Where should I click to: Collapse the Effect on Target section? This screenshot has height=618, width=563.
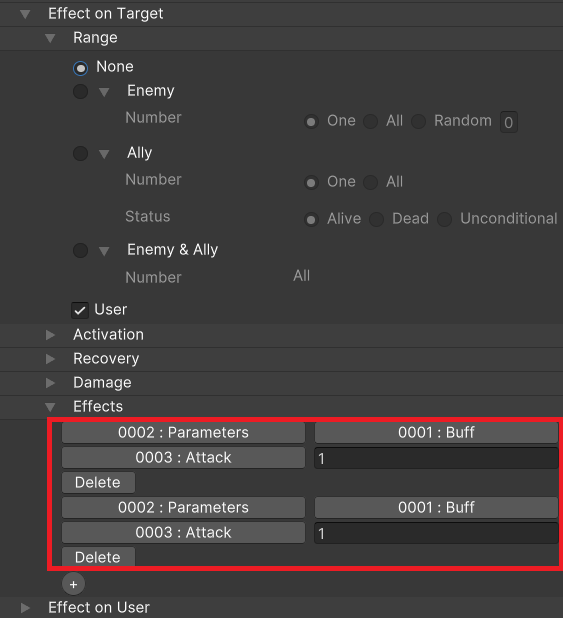tap(25, 14)
